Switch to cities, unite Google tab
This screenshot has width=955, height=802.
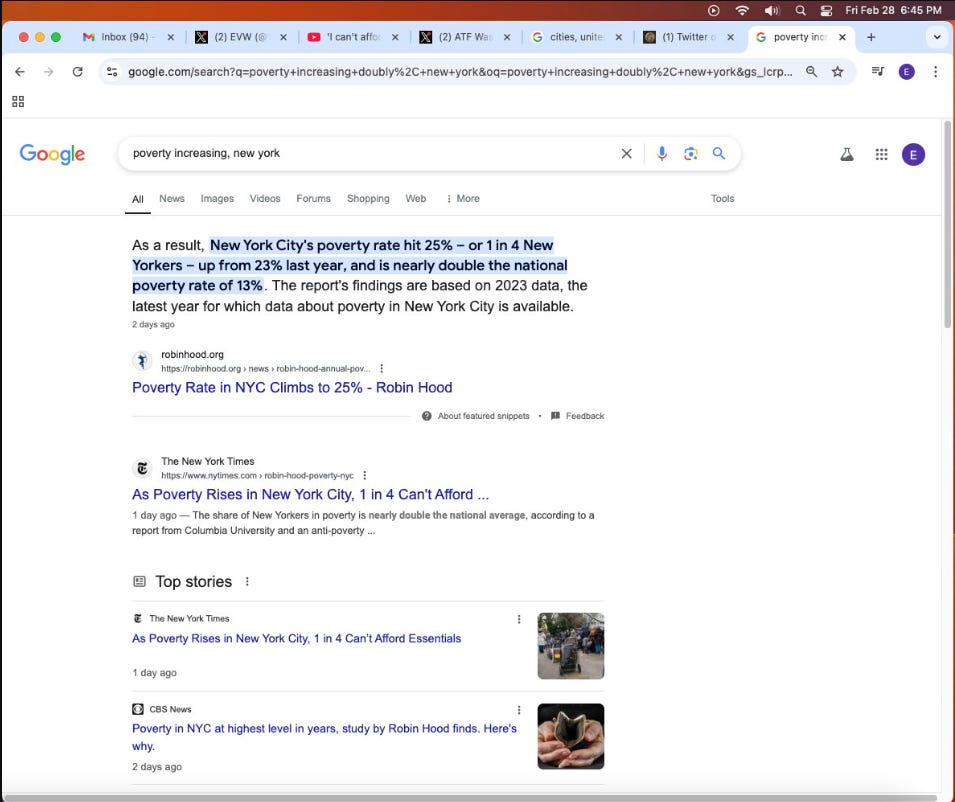576,37
